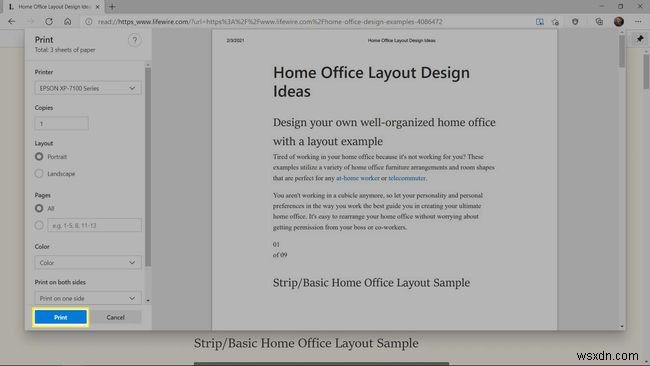The width and height of the screenshot is (650, 366).
Task: Select the Home Office Layout Design tab
Action: click(x=54, y=7)
